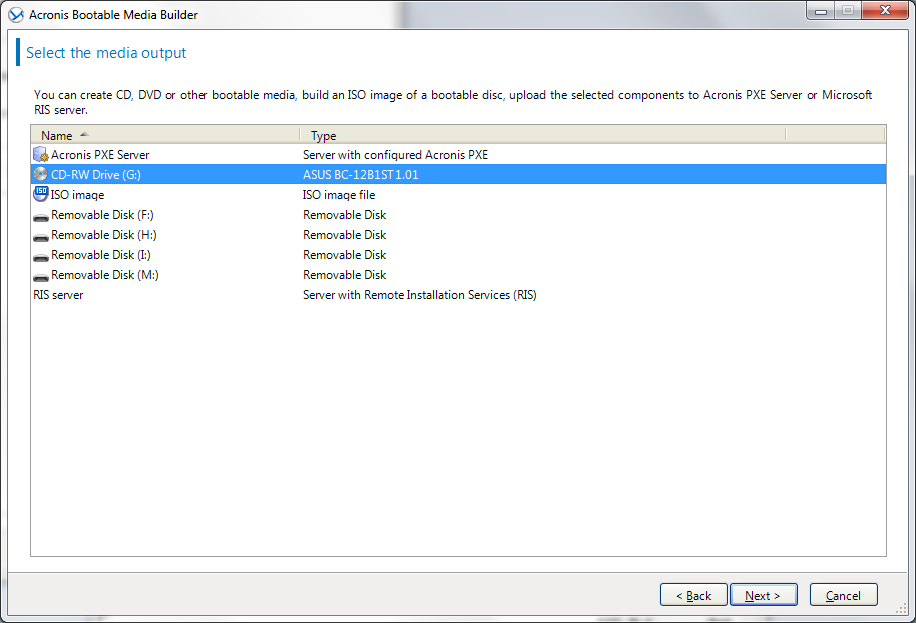Proceed with the Next button
The image size is (916, 623).
(764, 595)
